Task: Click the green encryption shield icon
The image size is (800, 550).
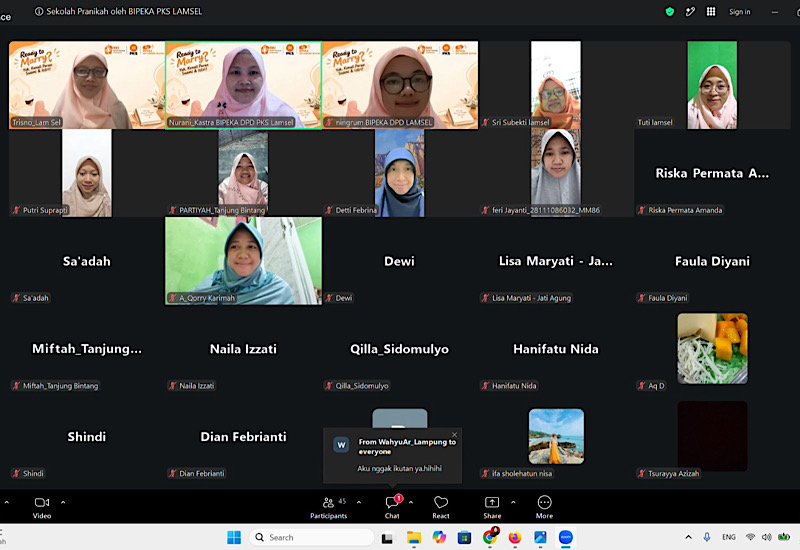Action: click(x=670, y=12)
